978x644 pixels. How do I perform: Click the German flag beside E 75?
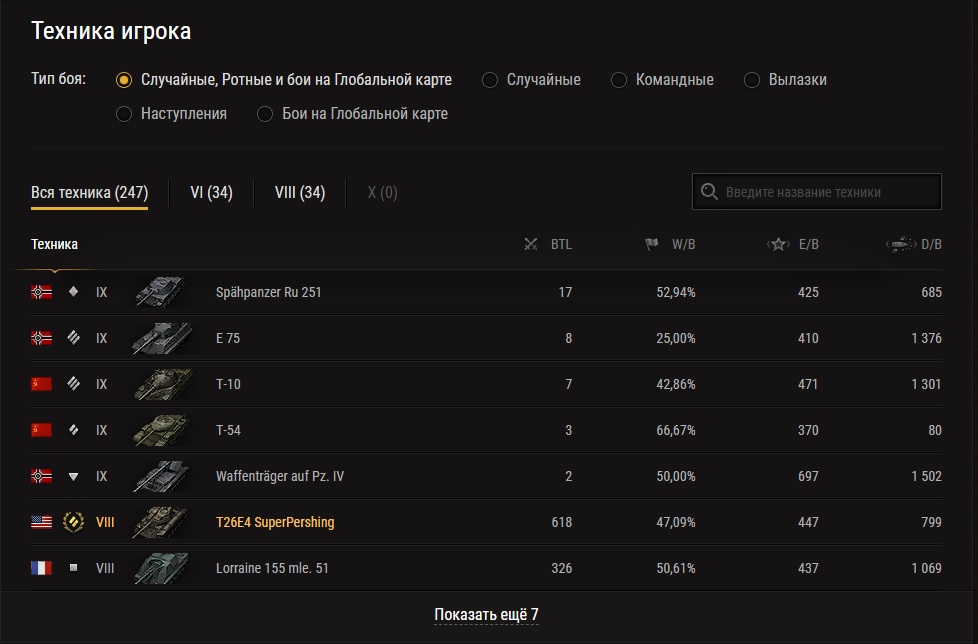(41, 338)
